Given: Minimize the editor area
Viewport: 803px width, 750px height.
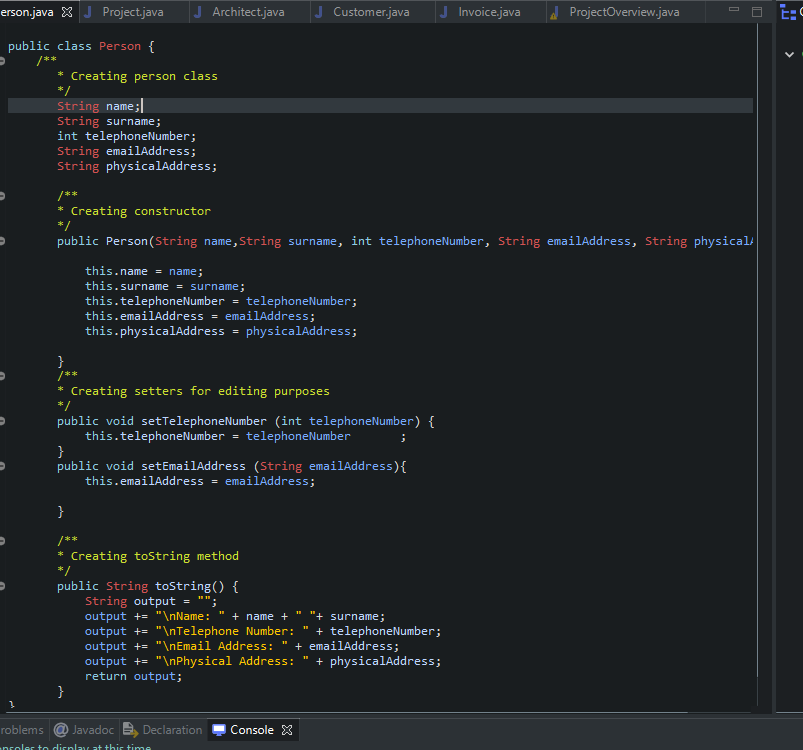Looking at the screenshot, I should [734, 9].
